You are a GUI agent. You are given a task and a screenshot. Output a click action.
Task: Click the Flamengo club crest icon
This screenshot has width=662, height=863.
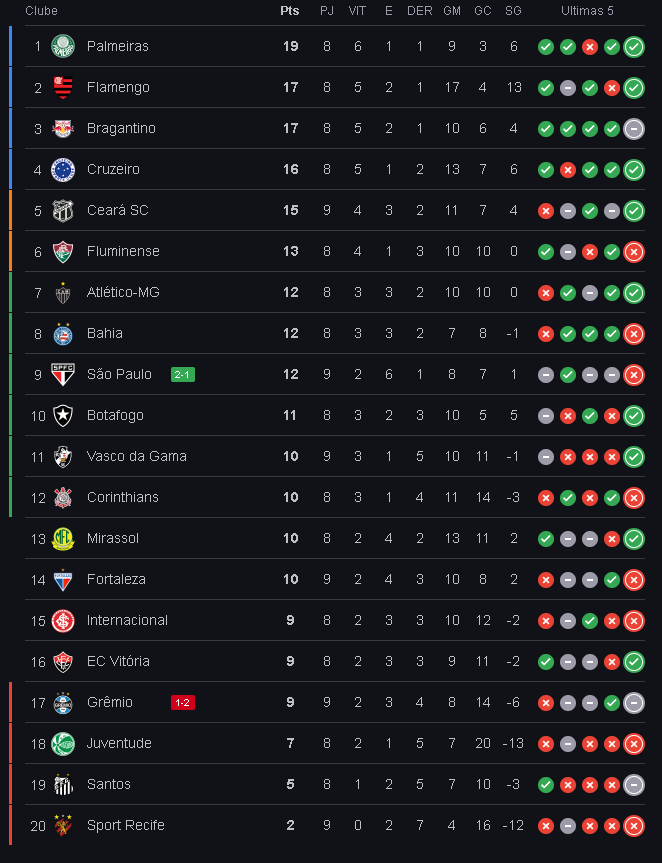(x=63, y=88)
